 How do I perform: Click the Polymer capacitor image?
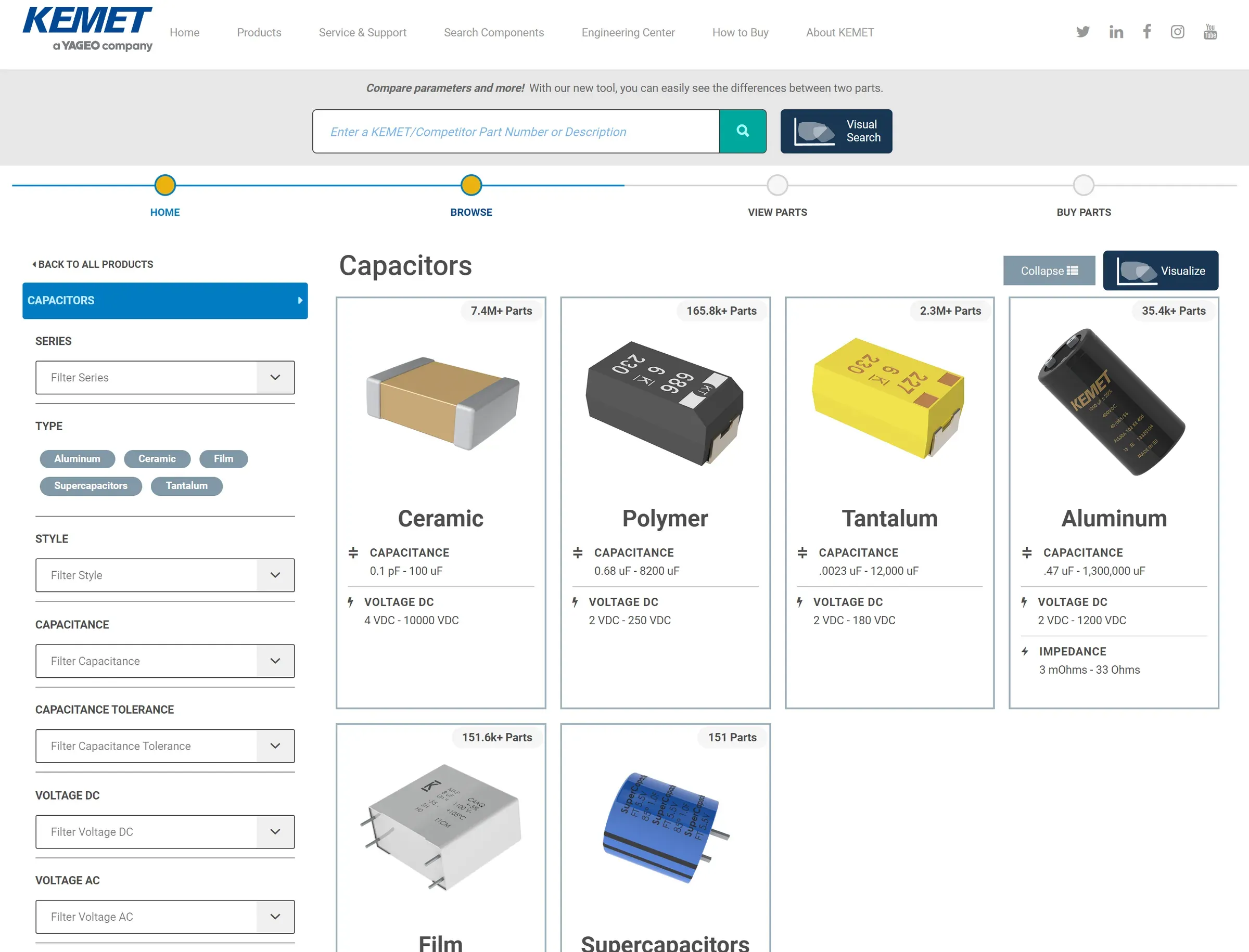pos(665,403)
